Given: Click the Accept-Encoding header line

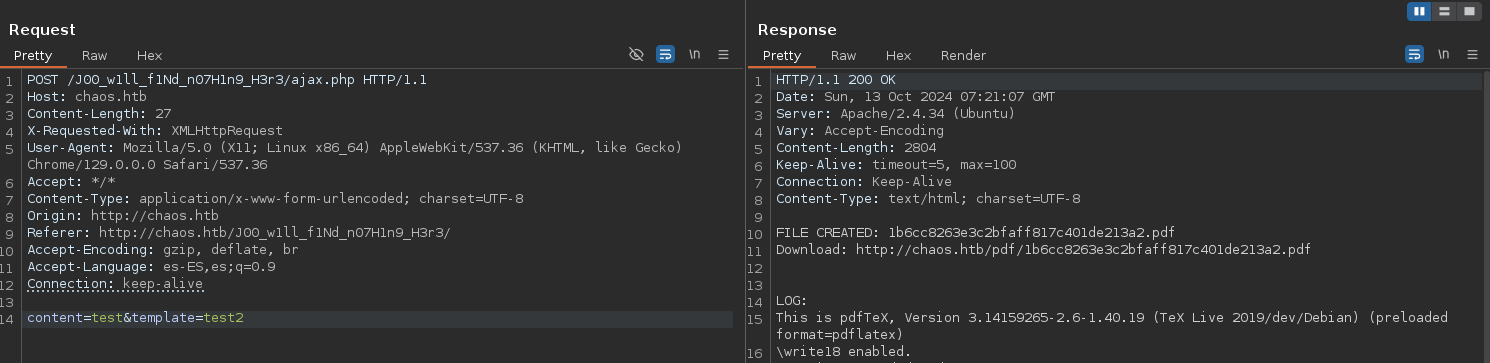Looking at the screenshot, I should coord(163,249).
